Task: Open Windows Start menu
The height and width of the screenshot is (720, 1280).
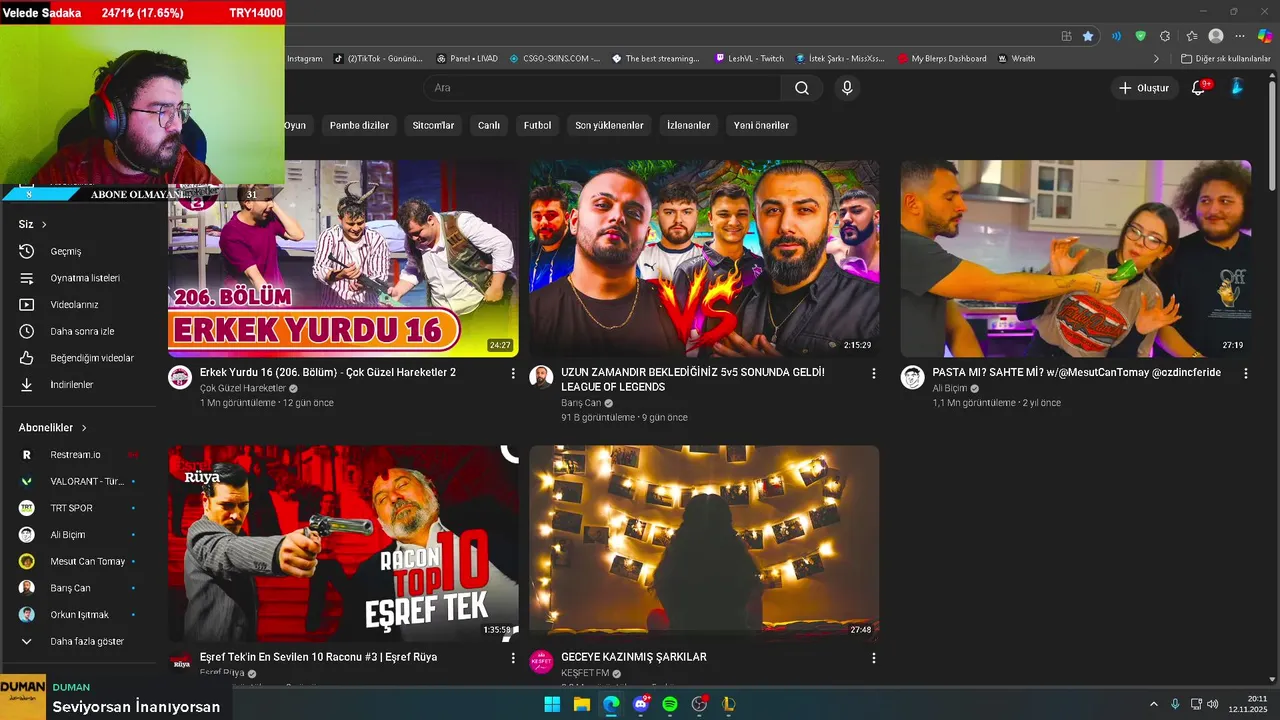Action: (x=552, y=704)
